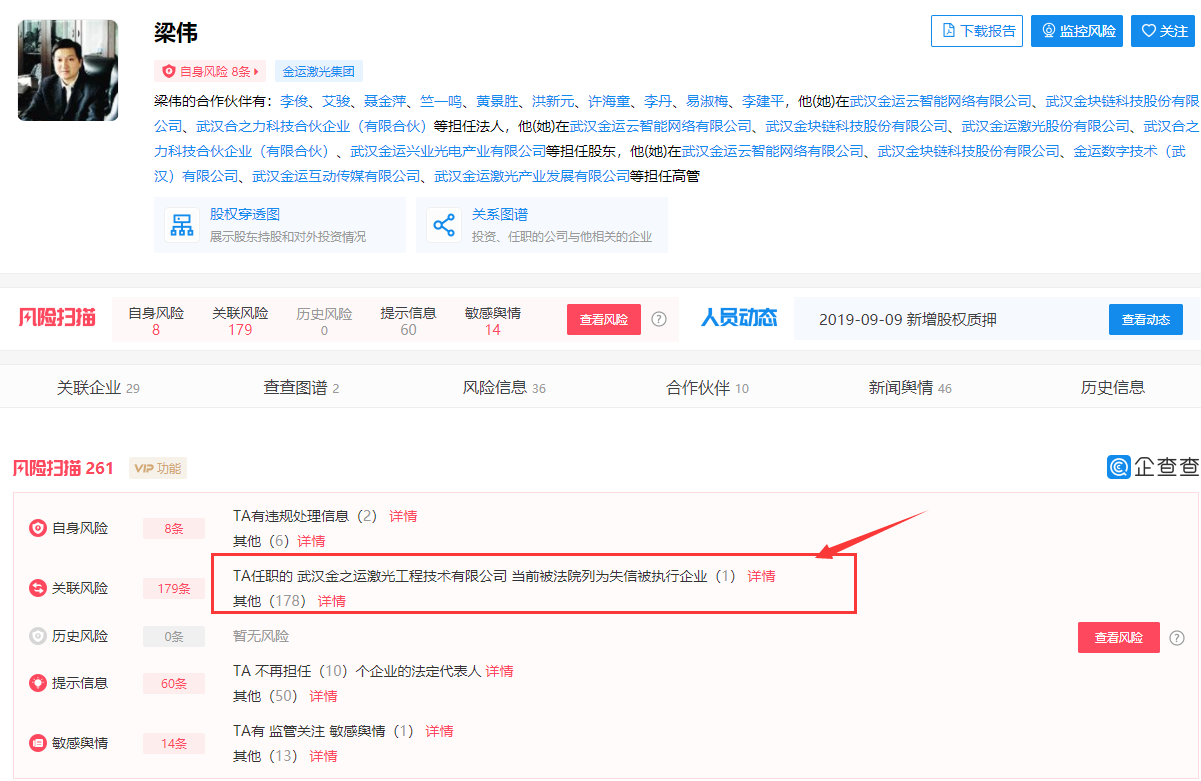The image size is (1201, 781).
Task: Click the 关注 follow button
Action: coord(1163,31)
